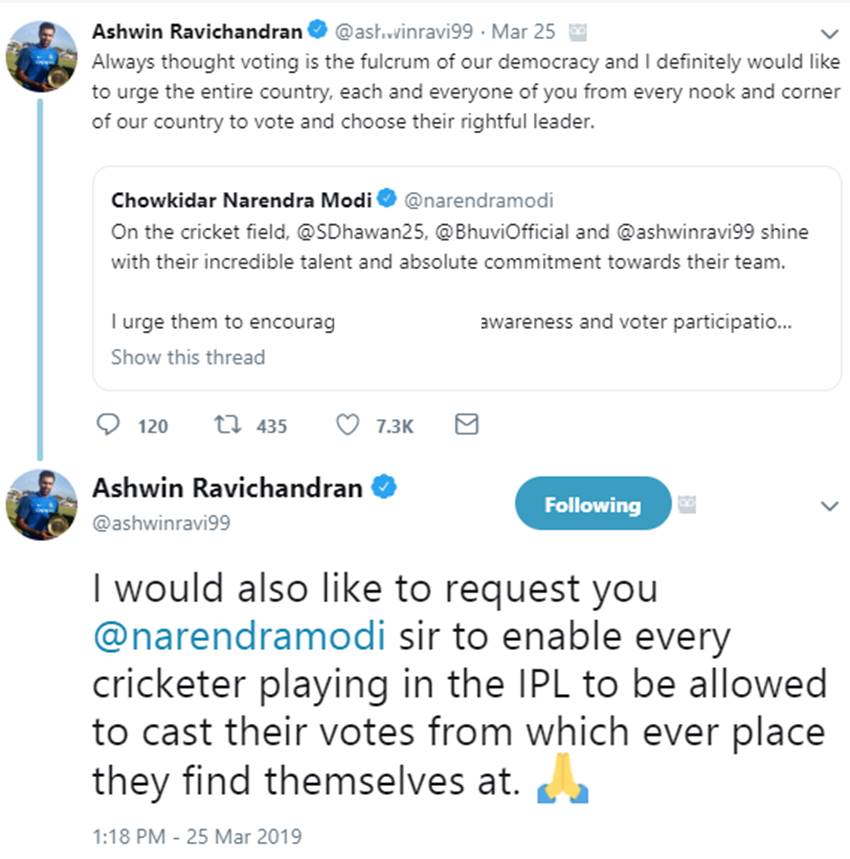Click small icon right of Following button
This screenshot has height=859, width=850.
tap(687, 505)
